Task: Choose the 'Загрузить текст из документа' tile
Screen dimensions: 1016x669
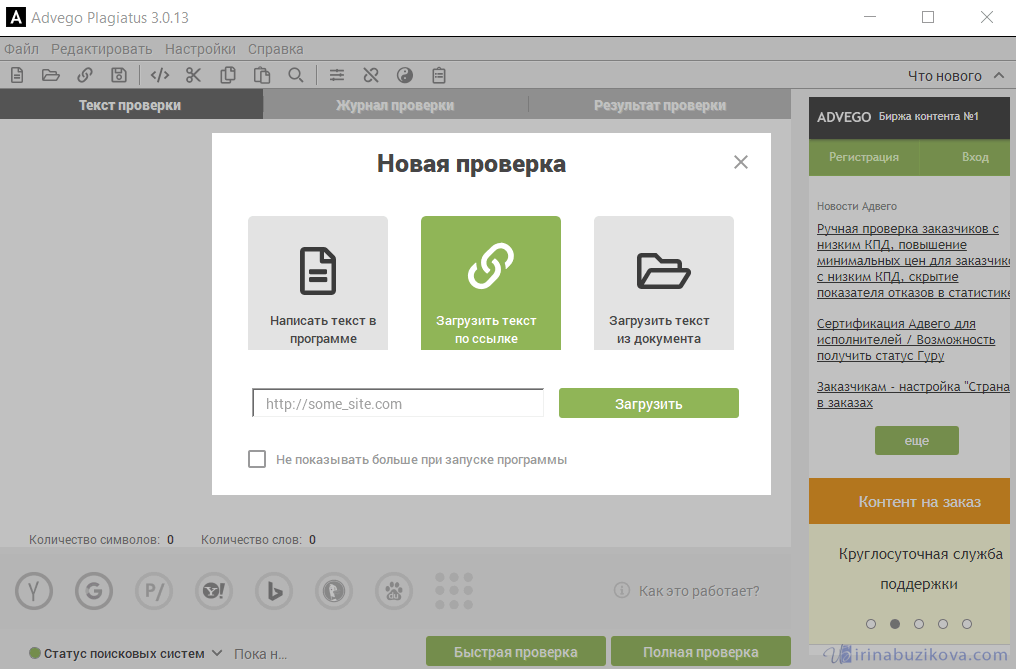Action: click(x=663, y=283)
